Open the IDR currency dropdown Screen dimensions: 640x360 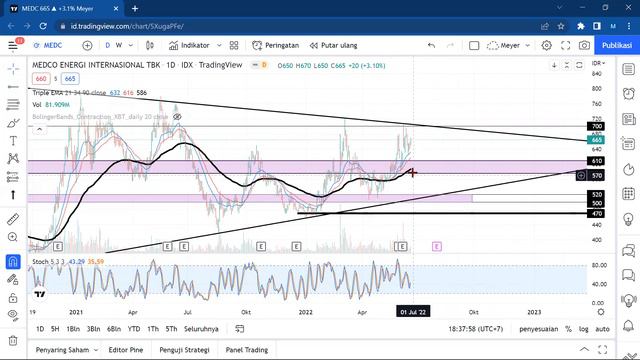point(598,63)
